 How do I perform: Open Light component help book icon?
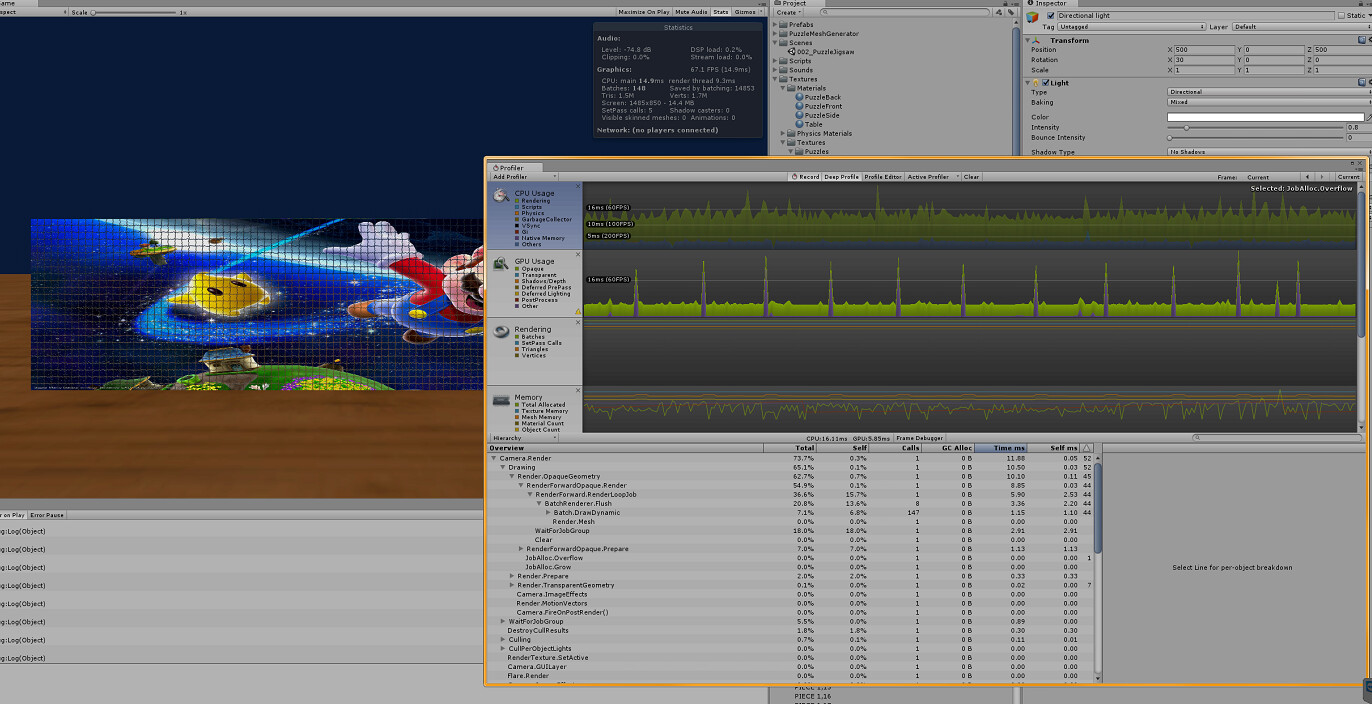(x=1362, y=83)
